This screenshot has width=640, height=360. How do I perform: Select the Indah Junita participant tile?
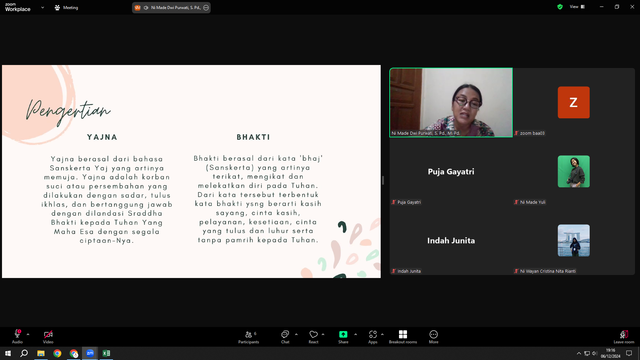451,240
